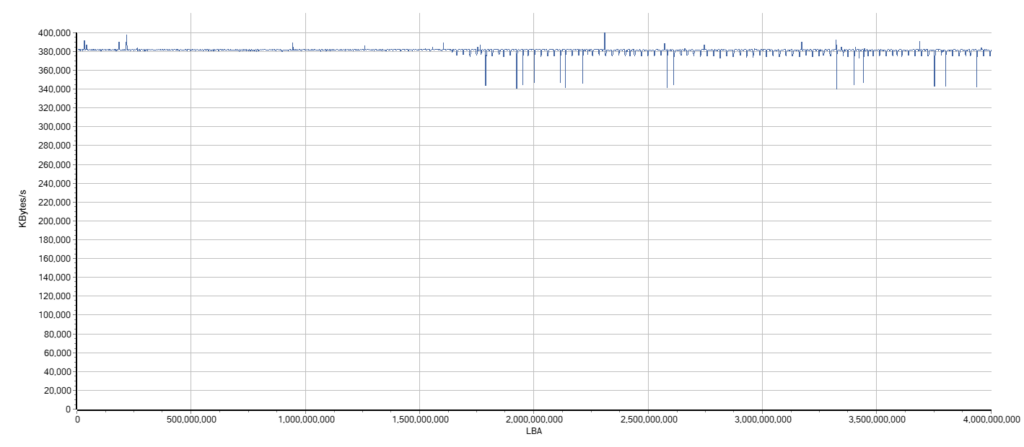Click the 240,000 y-axis label
This screenshot has height=447, width=1024.
point(56,184)
